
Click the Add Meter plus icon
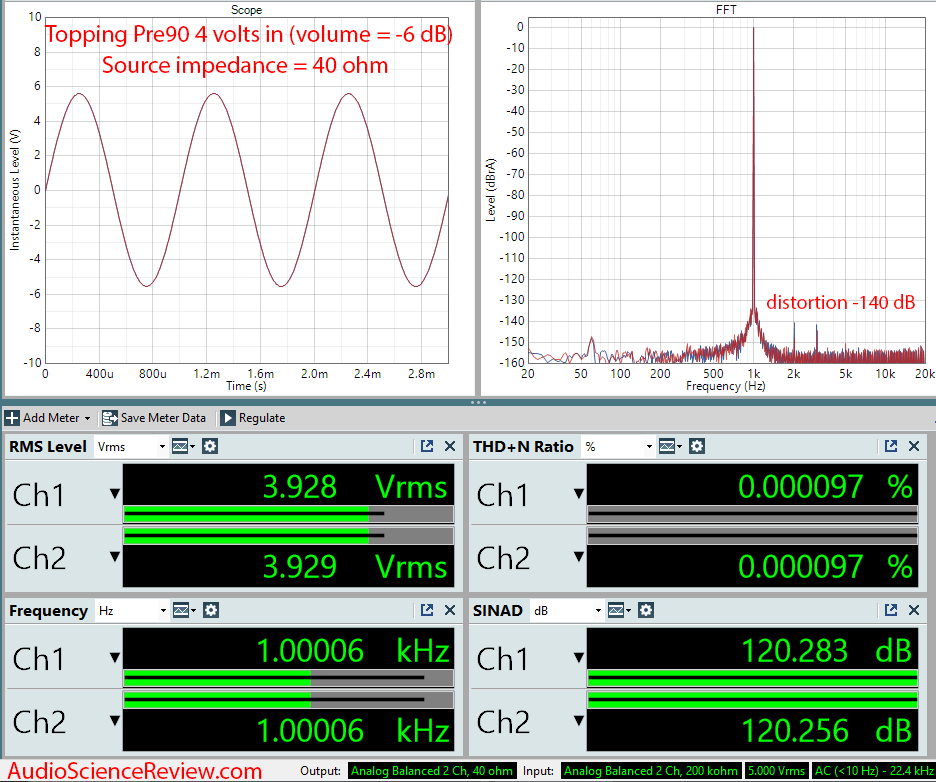[12, 418]
